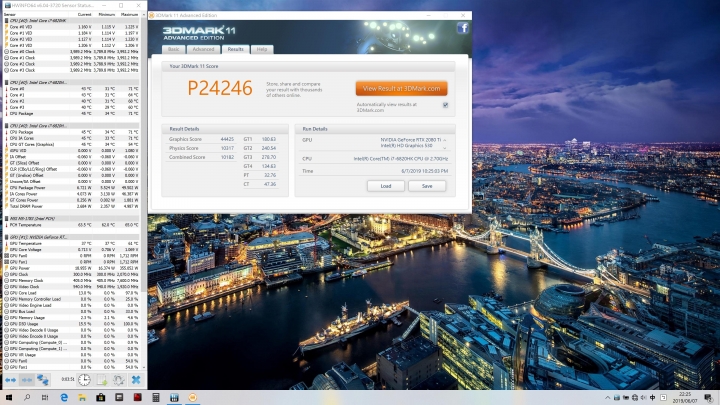Click HWiNFO column header dropdown arrow
Screen dimensions: 720x405
tap(144, 15)
